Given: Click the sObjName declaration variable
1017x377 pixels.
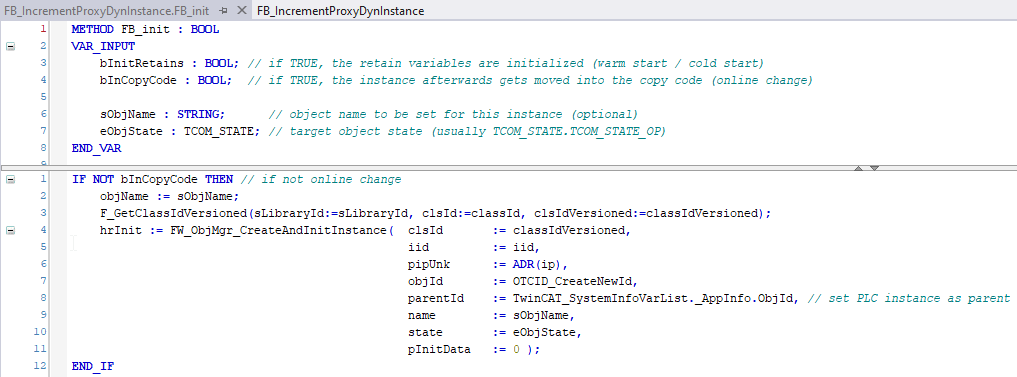Looking at the screenshot, I should pyautogui.click(x=128, y=114).
